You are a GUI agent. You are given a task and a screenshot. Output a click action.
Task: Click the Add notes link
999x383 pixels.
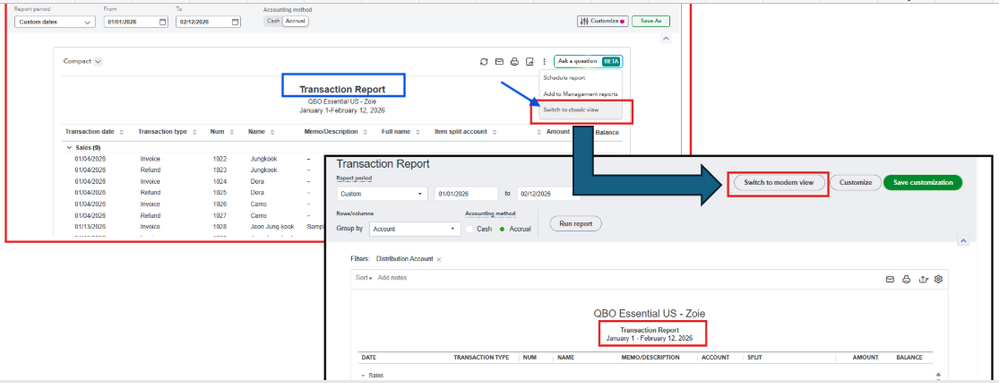[x=392, y=278]
